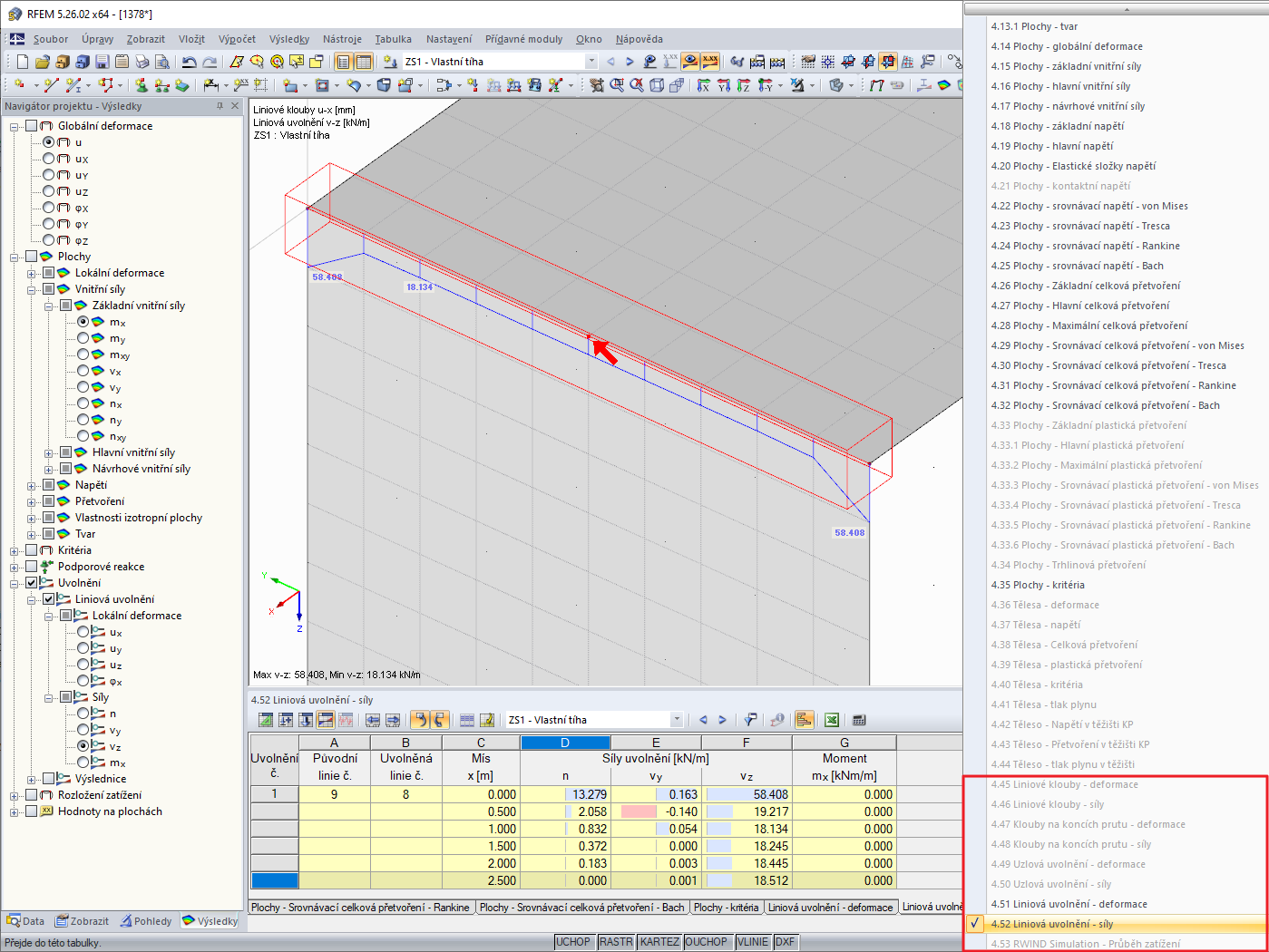
Task: Open the table's ZS1 - Vlastní tíha dropdown
Action: coord(676,720)
